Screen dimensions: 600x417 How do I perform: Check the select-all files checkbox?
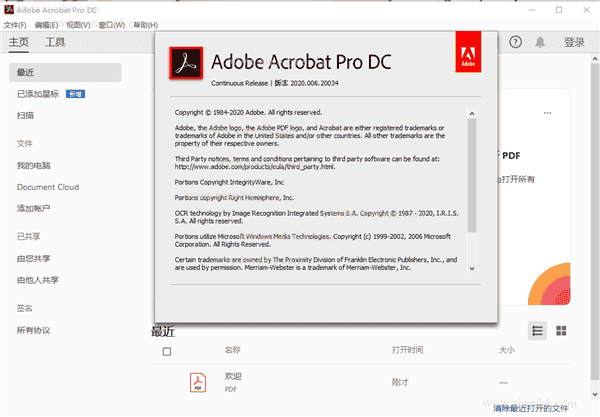167,351
